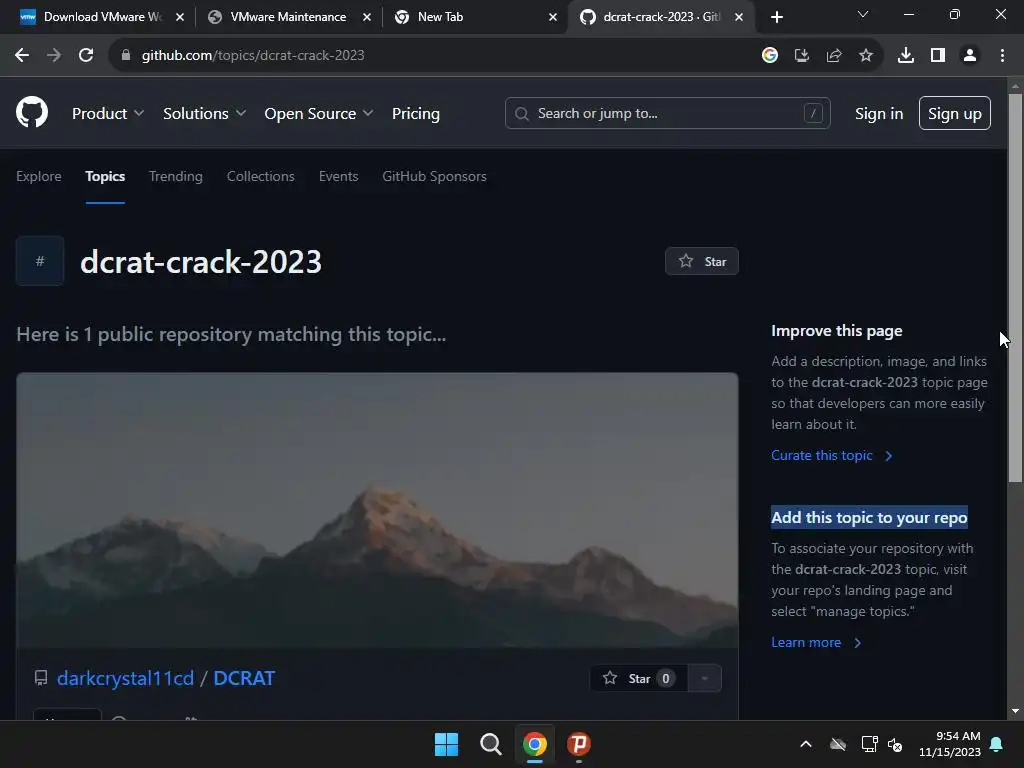This screenshot has width=1024, height=768.
Task: Open Chrome three-dot menu
Action: point(1002,56)
